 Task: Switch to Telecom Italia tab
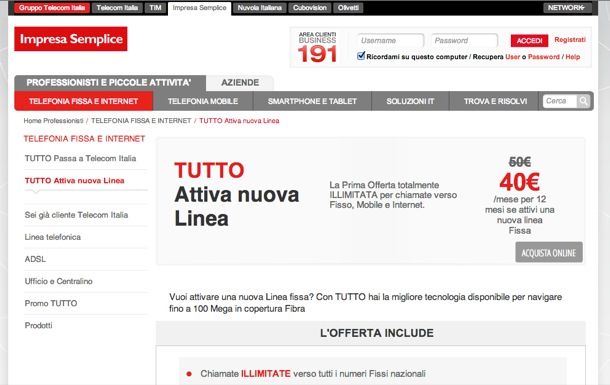(117, 8)
